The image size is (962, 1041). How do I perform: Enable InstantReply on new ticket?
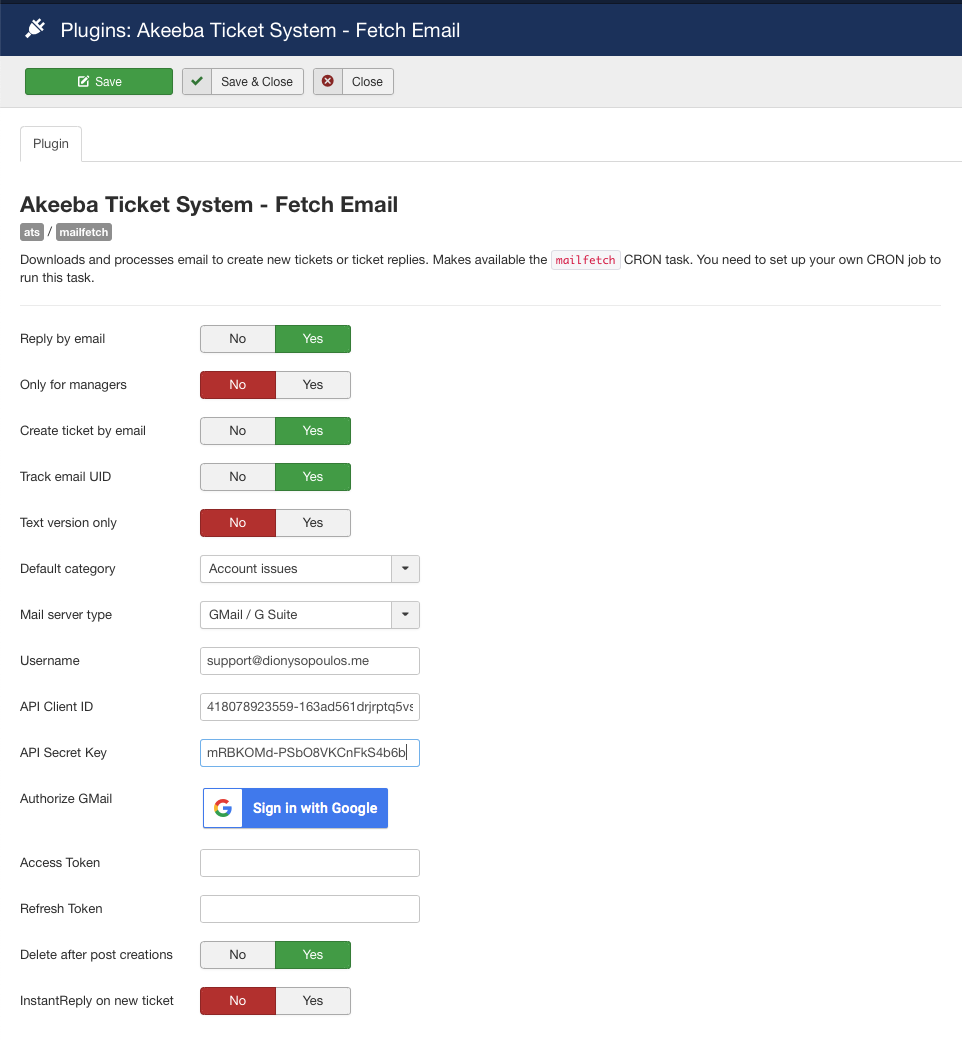tap(313, 1001)
